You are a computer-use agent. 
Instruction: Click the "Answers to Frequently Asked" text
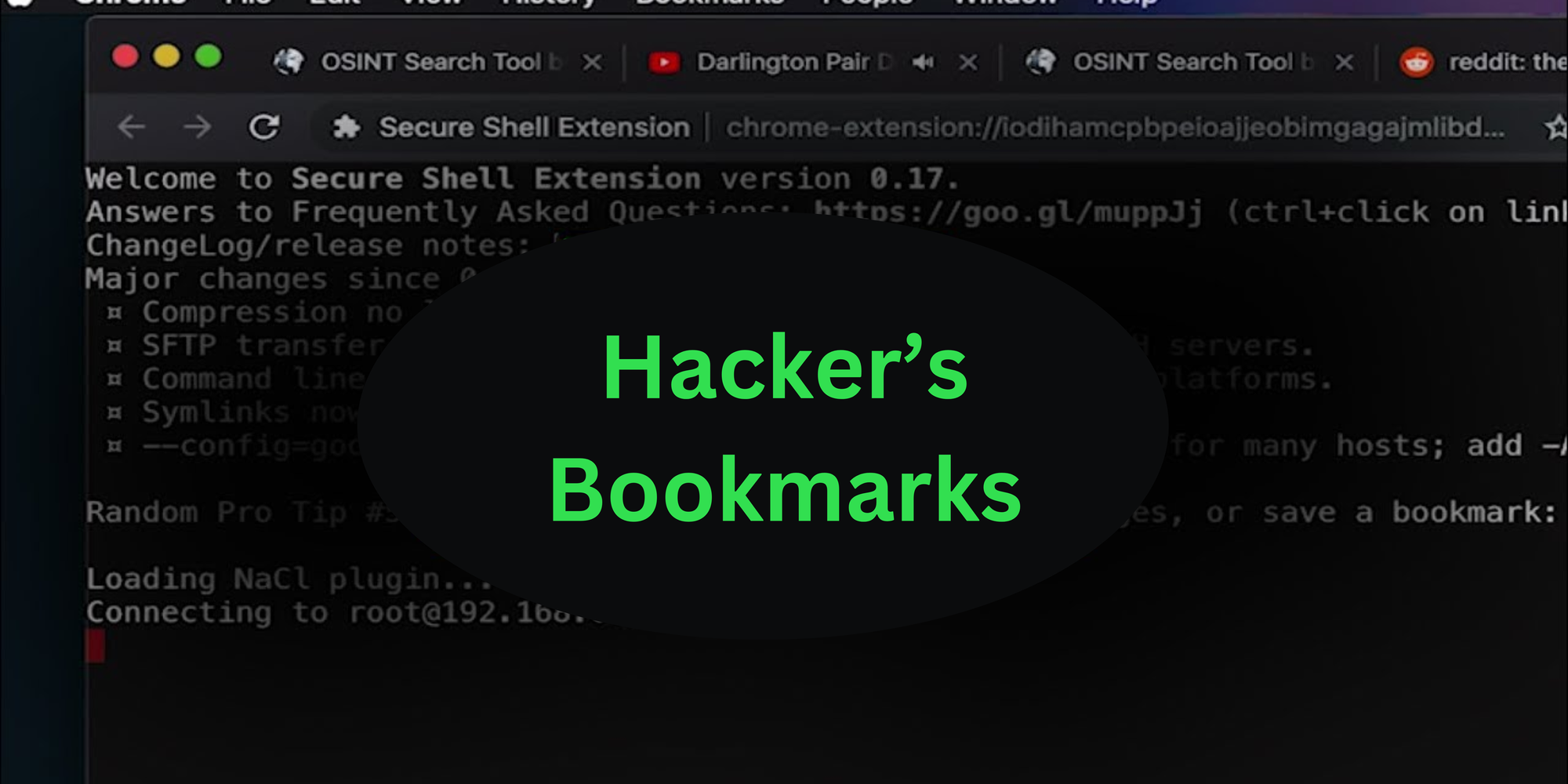(337, 212)
